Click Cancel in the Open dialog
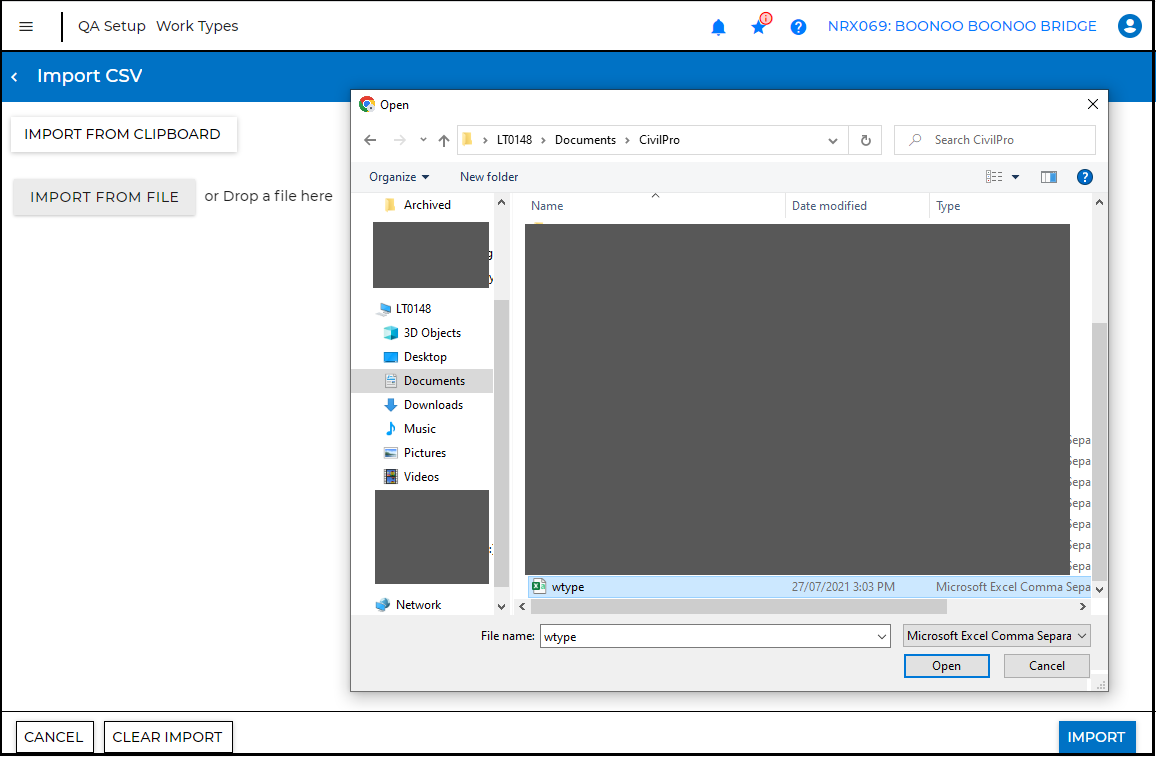Image resolution: width=1156 pixels, height=757 pixels. (x=1046, y=666)
